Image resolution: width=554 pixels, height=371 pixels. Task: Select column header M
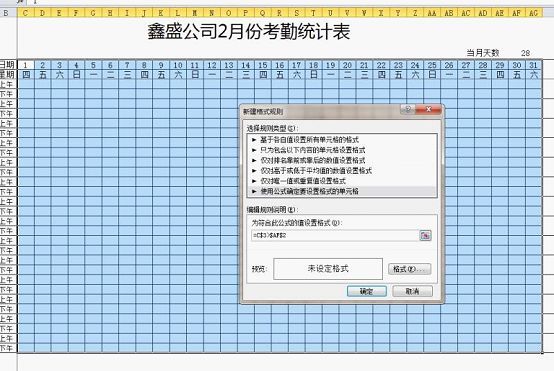coord(195,13)
